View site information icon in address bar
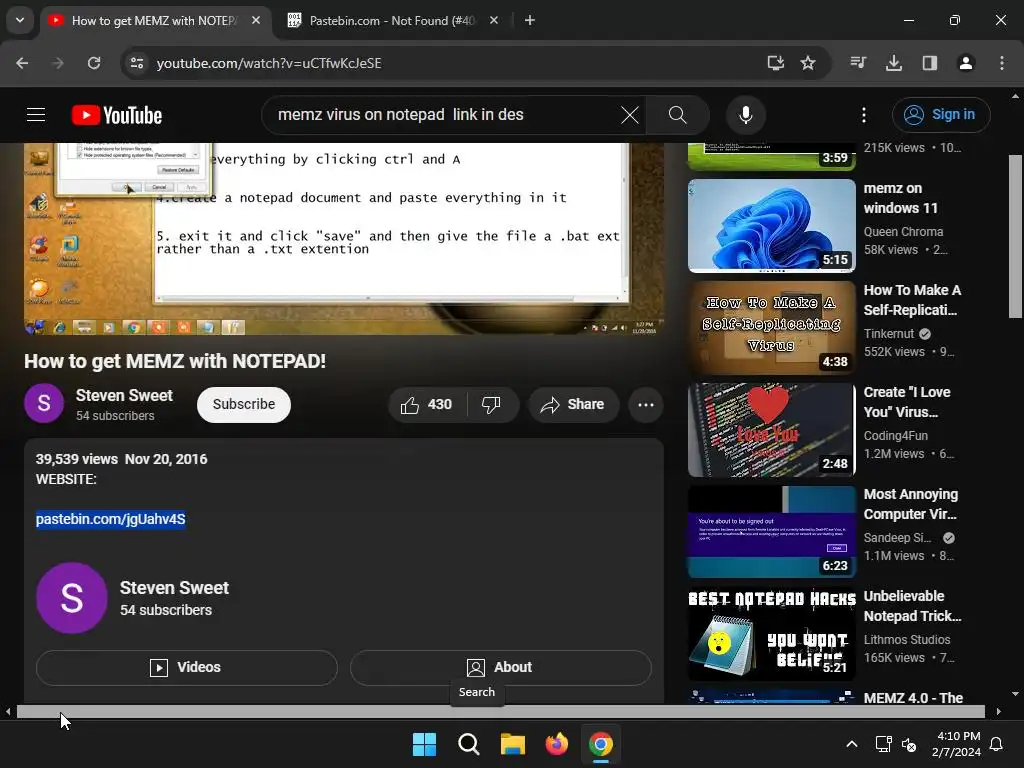Image resolution: width=1024 pixels, height=768 pixels. click(136, 63)
